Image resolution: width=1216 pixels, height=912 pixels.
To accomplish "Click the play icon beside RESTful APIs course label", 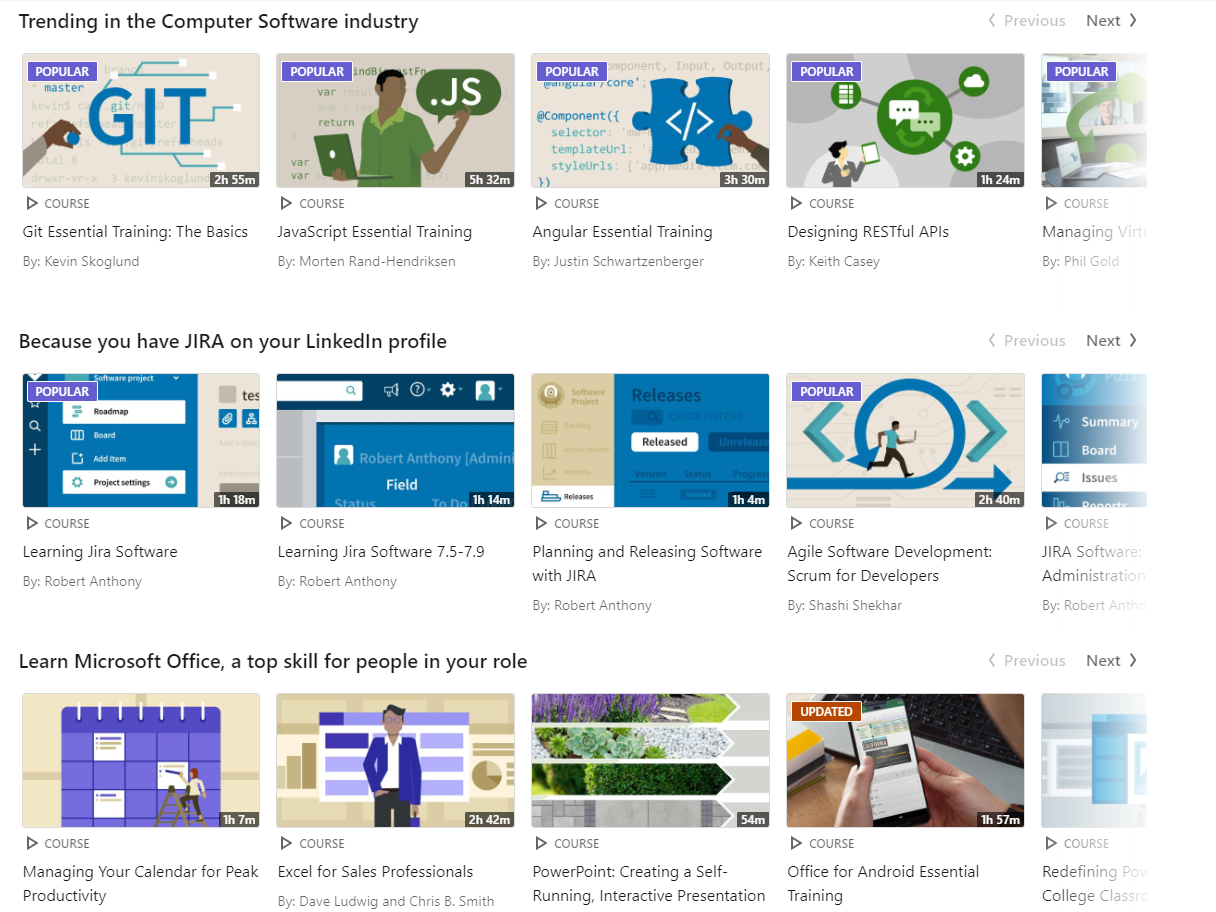I will (797, 203).
